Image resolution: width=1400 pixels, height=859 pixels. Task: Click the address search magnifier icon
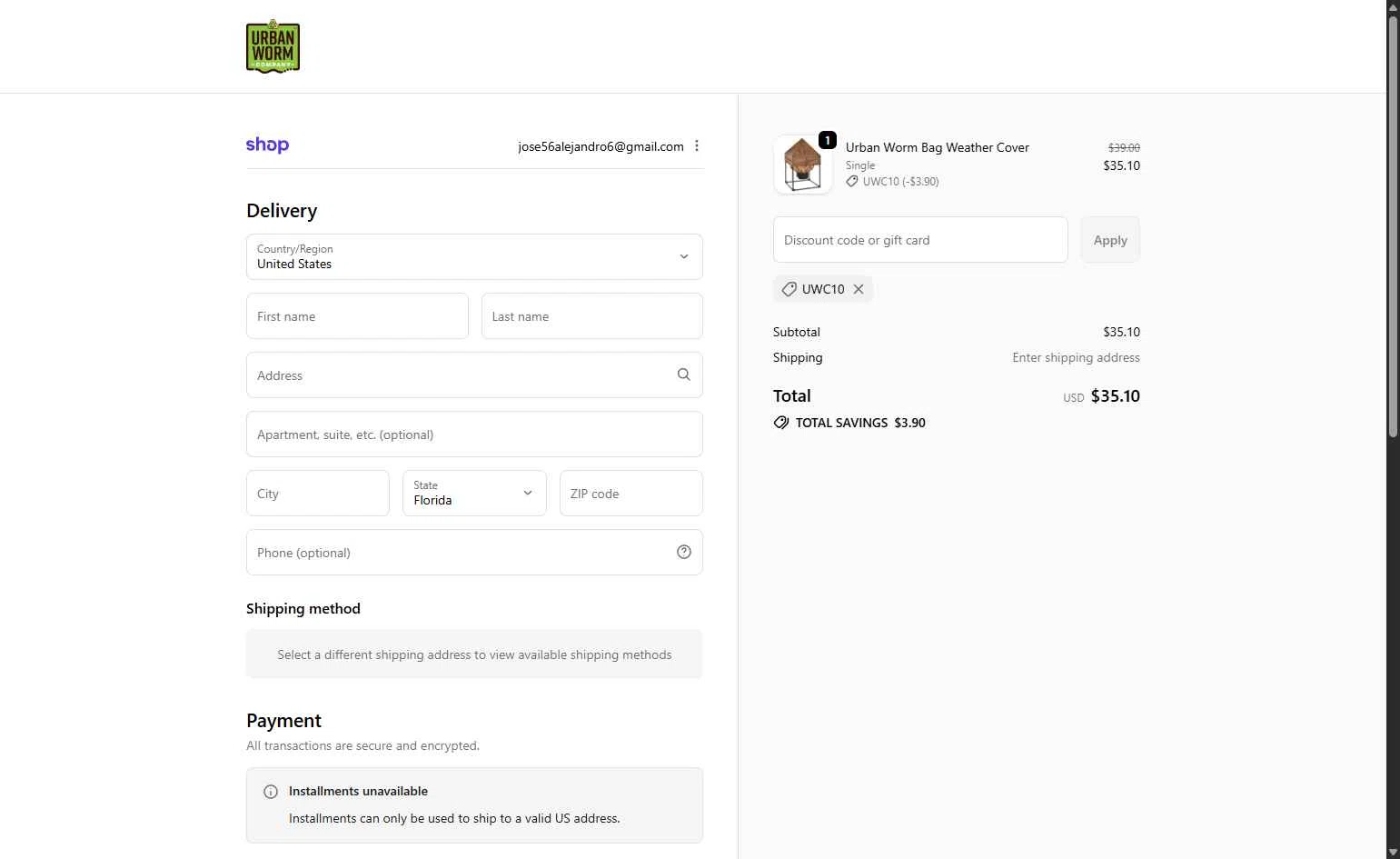684,375
